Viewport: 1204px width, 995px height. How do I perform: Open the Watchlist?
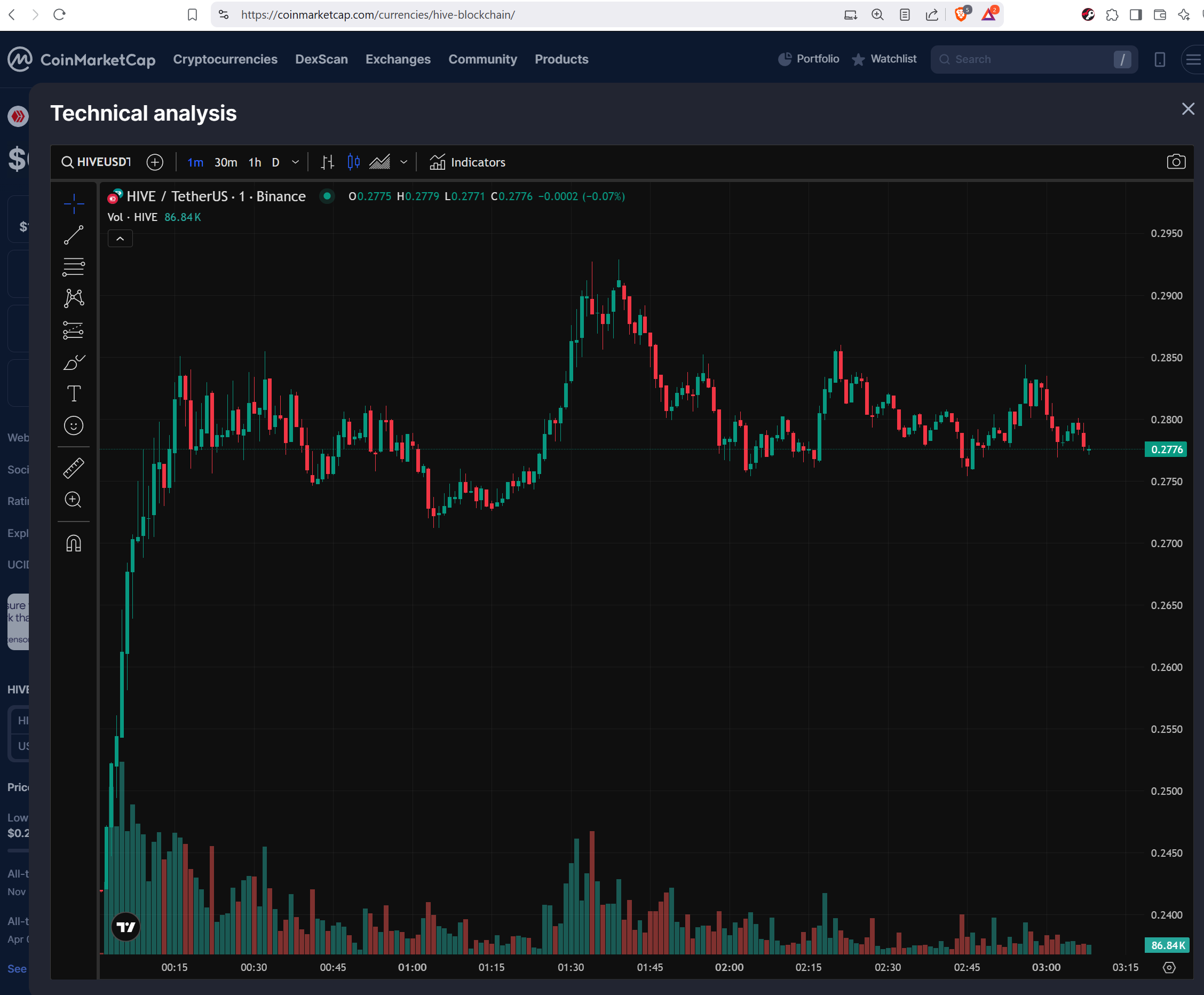pos(884,59)
